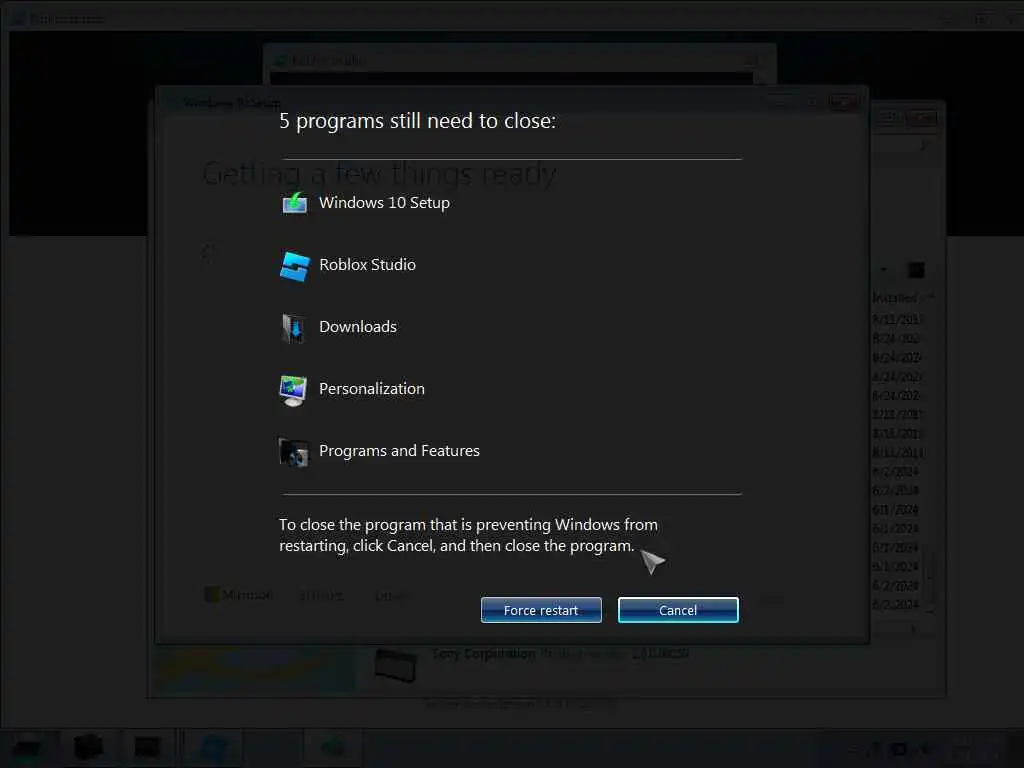Click the "Windows 10 Setup" label
Screen dimensions: 1024x768
(x=384, y=202)
